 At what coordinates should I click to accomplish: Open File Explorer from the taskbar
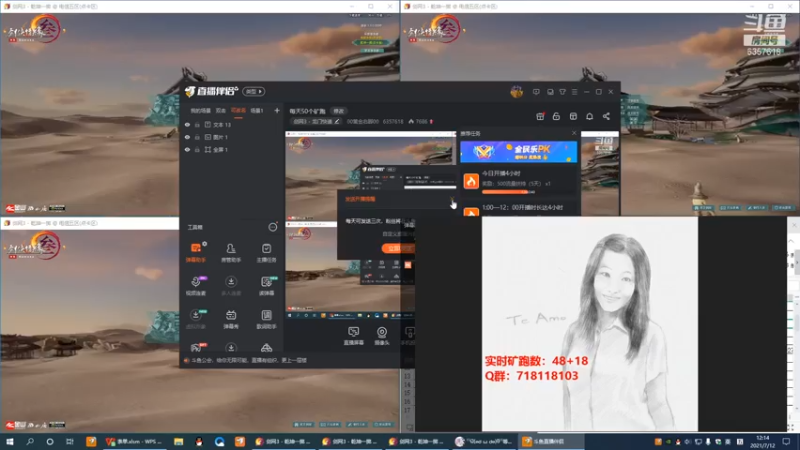[x=179, y=441]
